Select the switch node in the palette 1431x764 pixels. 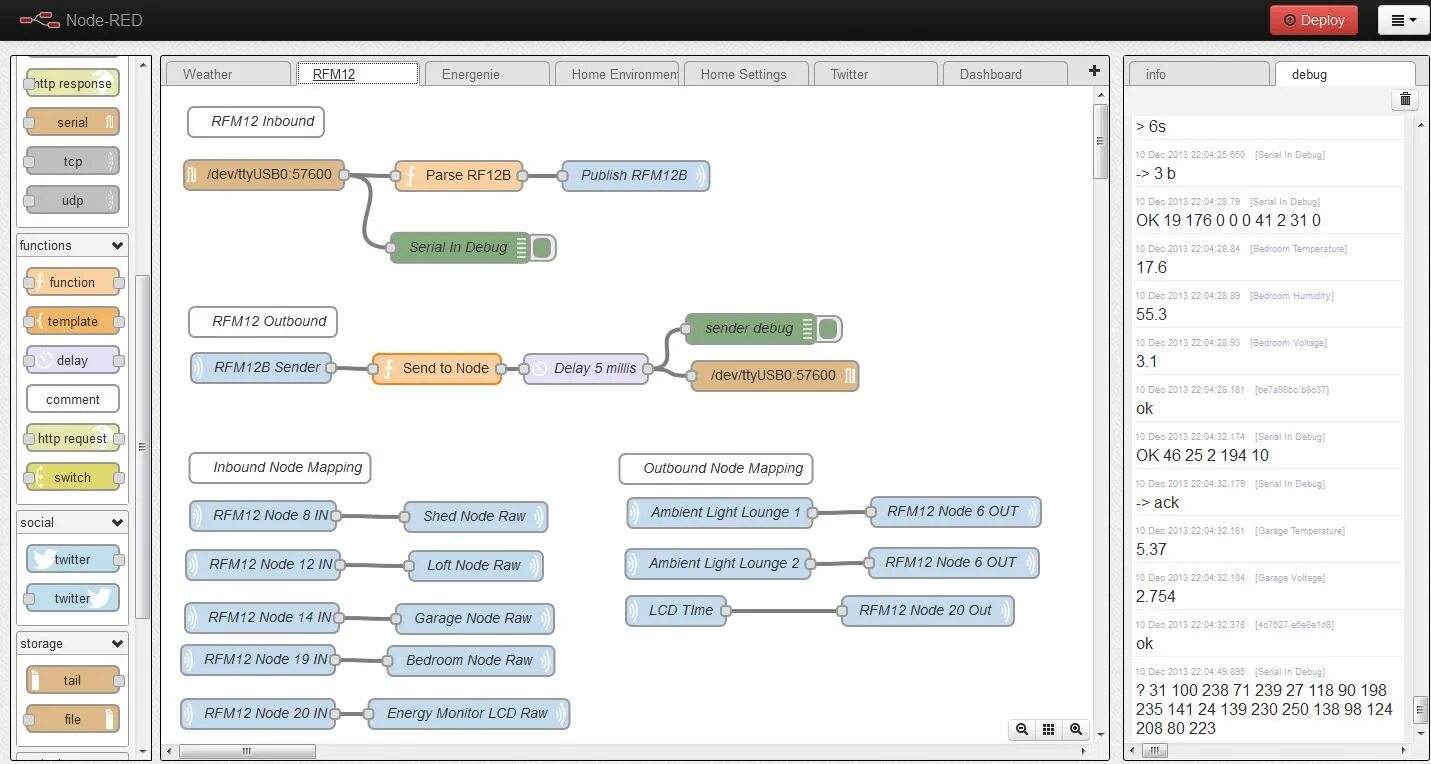click(x=73, y=477)
